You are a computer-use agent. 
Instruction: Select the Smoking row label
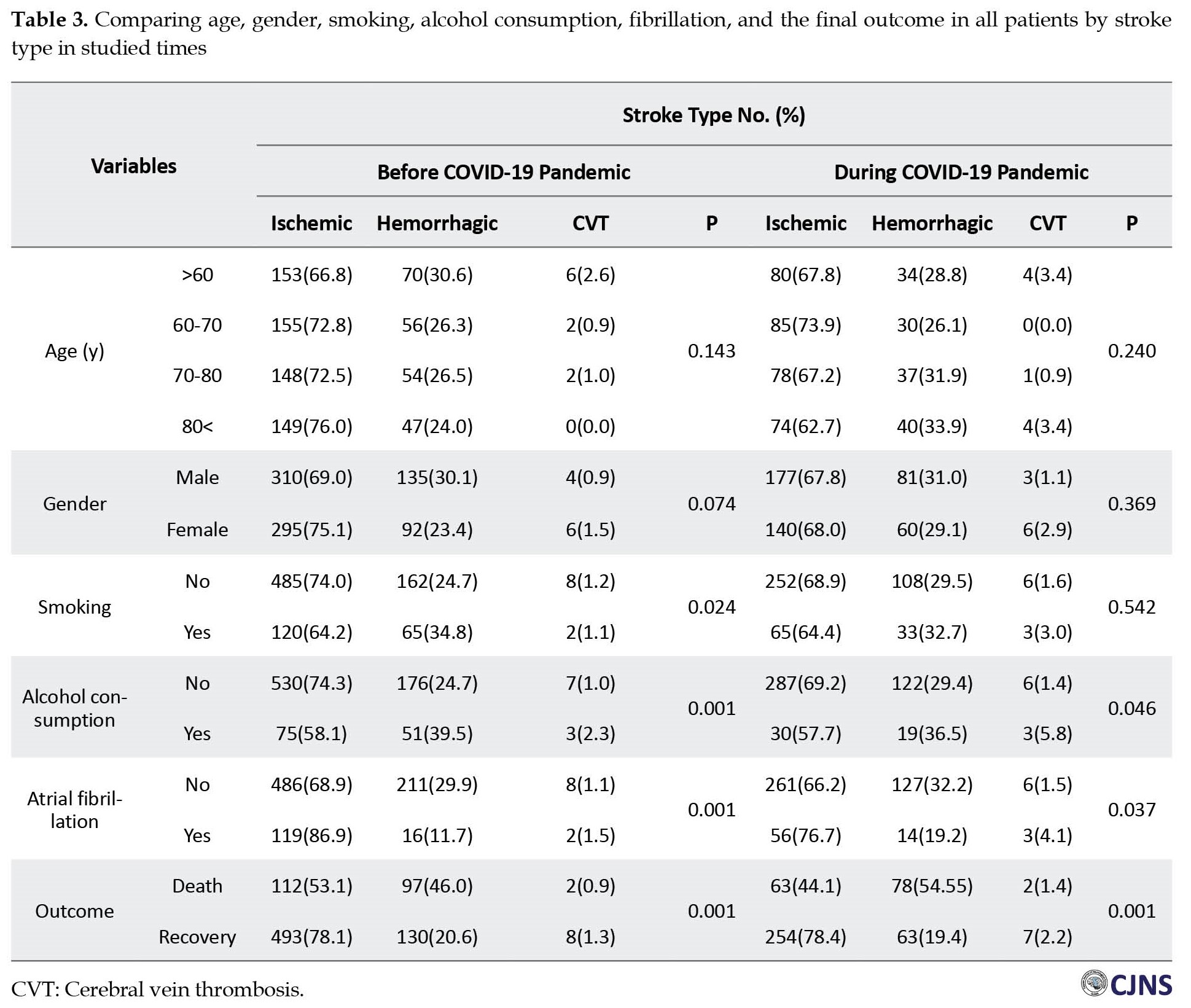click(74, 607)
